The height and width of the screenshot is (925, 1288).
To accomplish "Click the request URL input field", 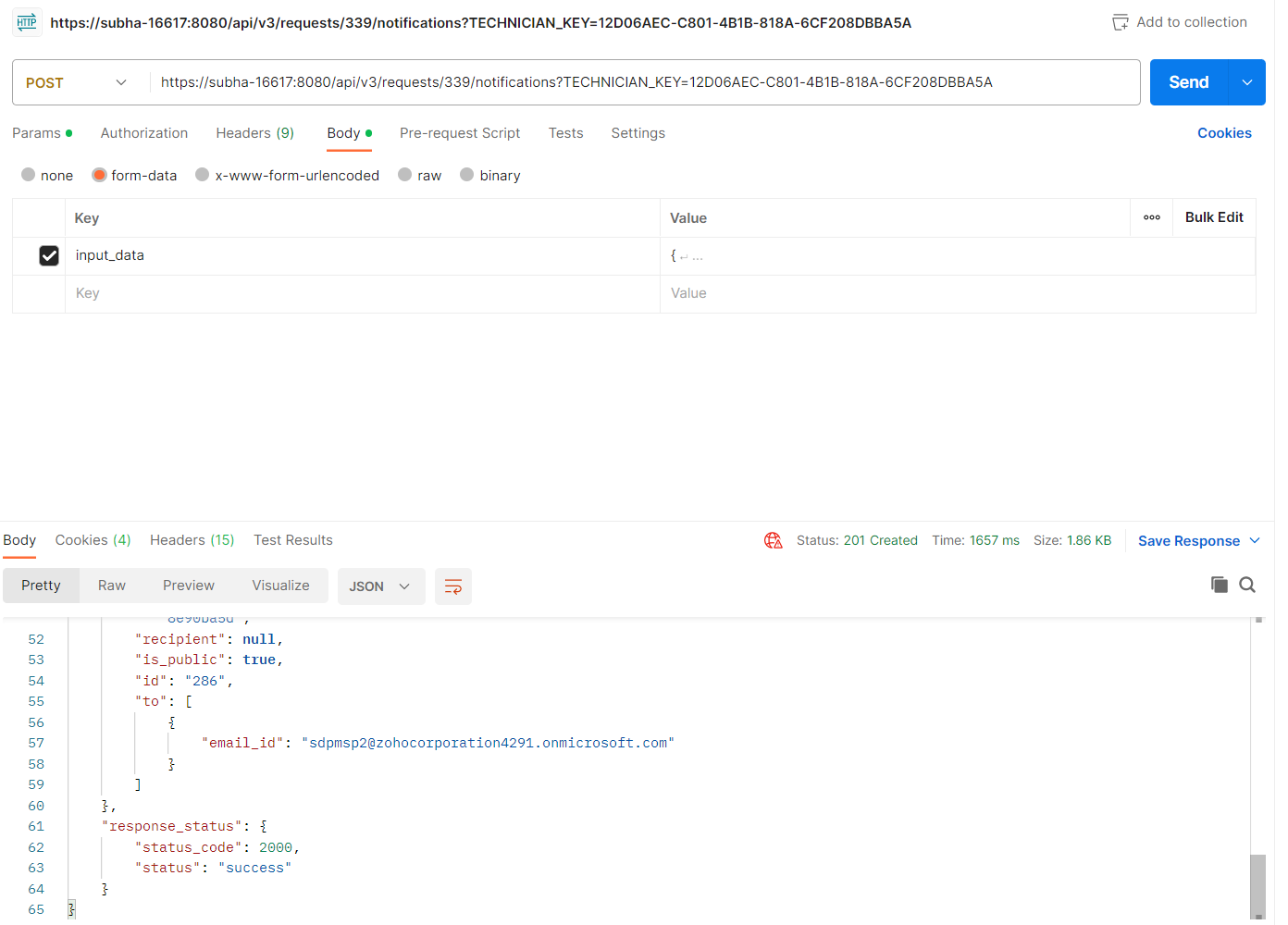I will pos(638,82).
